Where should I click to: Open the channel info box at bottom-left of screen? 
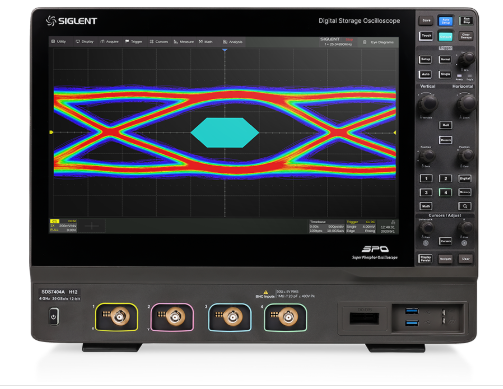point(64,226)
